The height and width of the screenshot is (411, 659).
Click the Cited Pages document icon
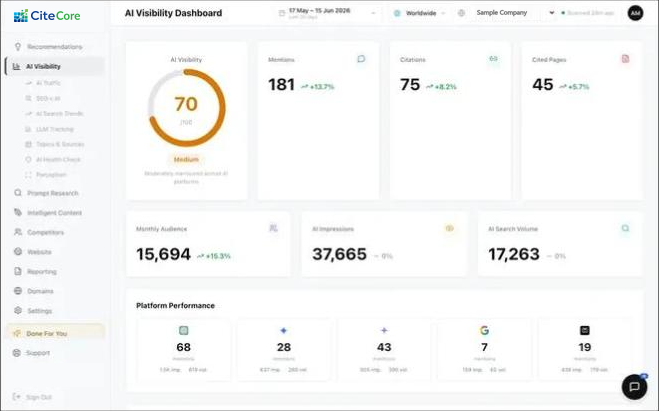point(625,59)
